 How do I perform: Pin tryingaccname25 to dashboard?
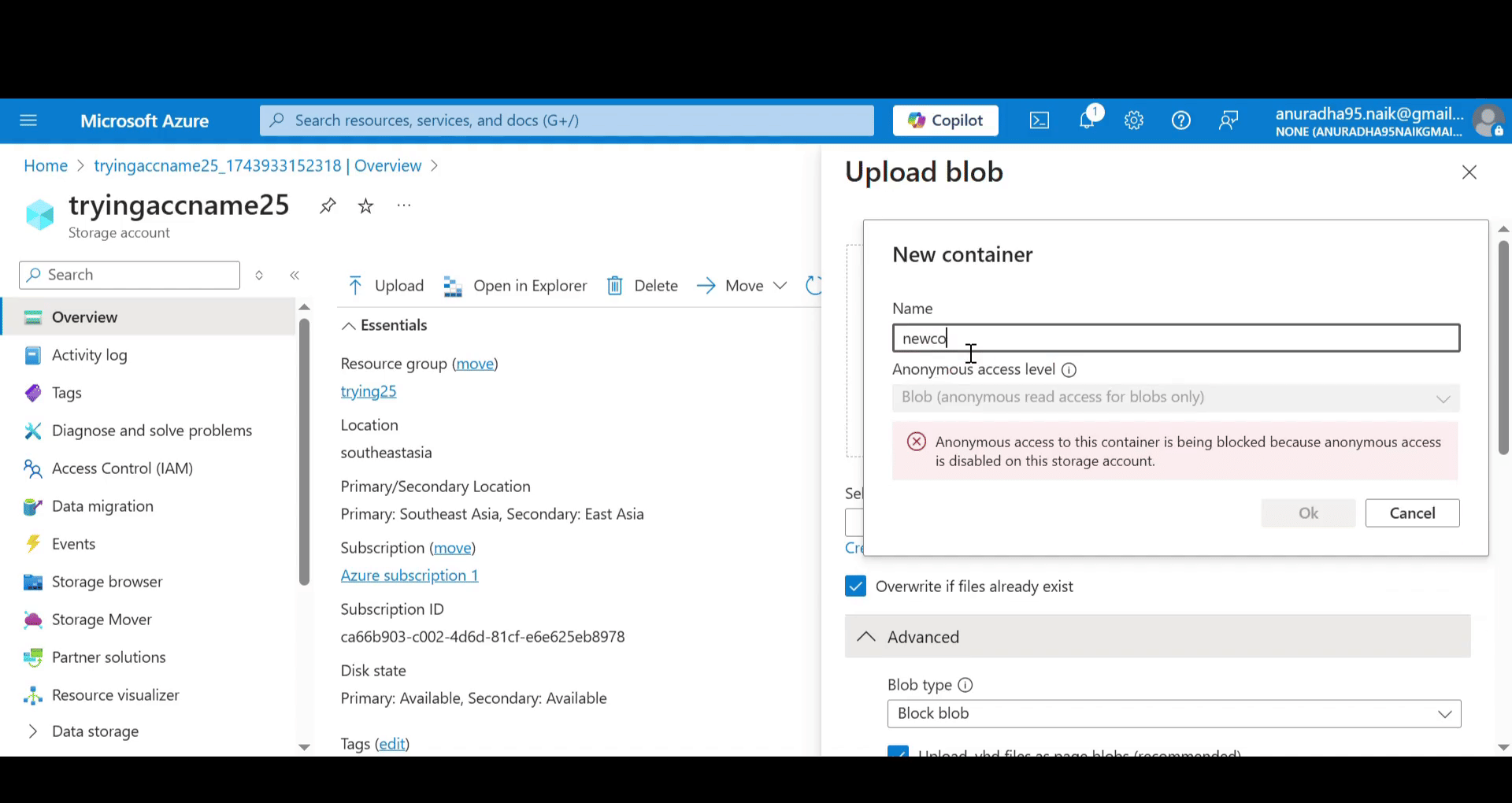pos(328,206)
